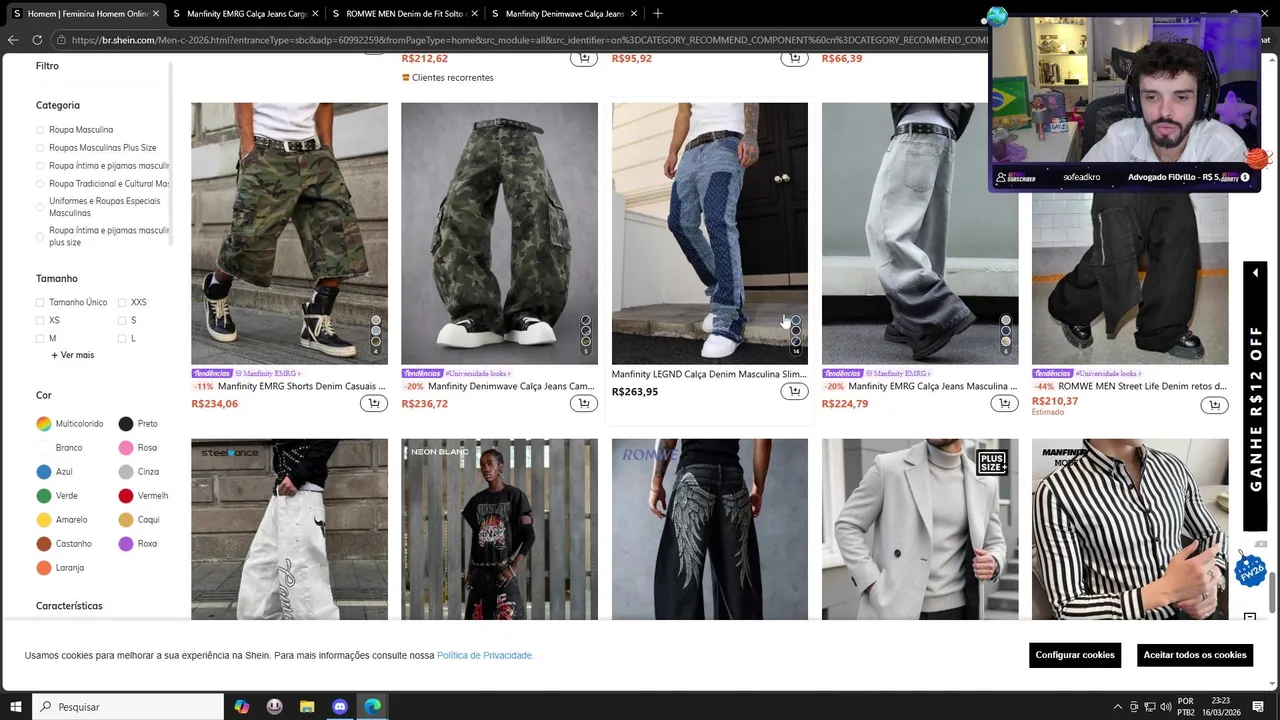Screen dimensions: 1280x720
Task: Open camo cargo pants product image
Action: (x=499, y=233)
